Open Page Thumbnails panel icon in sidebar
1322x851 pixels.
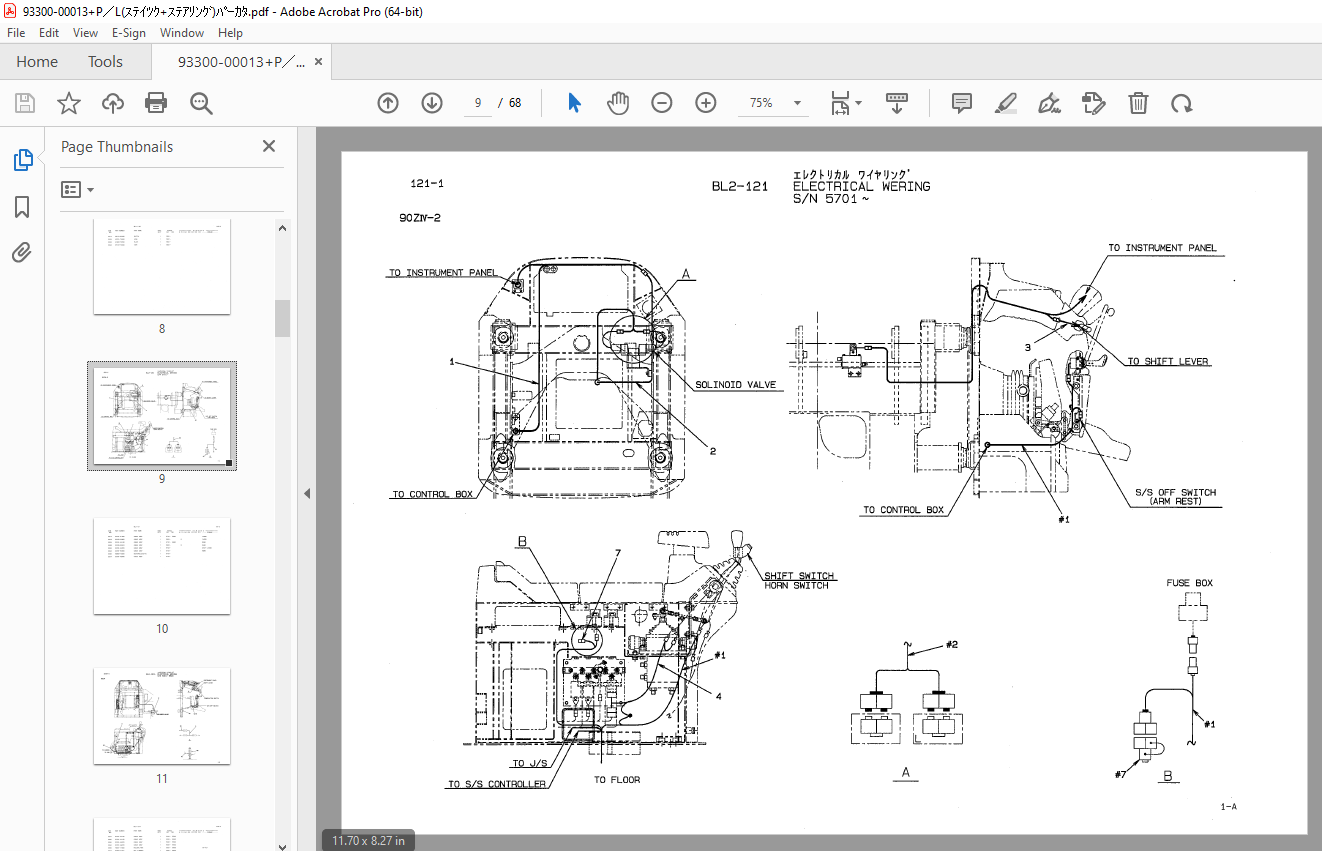(22, 160)
